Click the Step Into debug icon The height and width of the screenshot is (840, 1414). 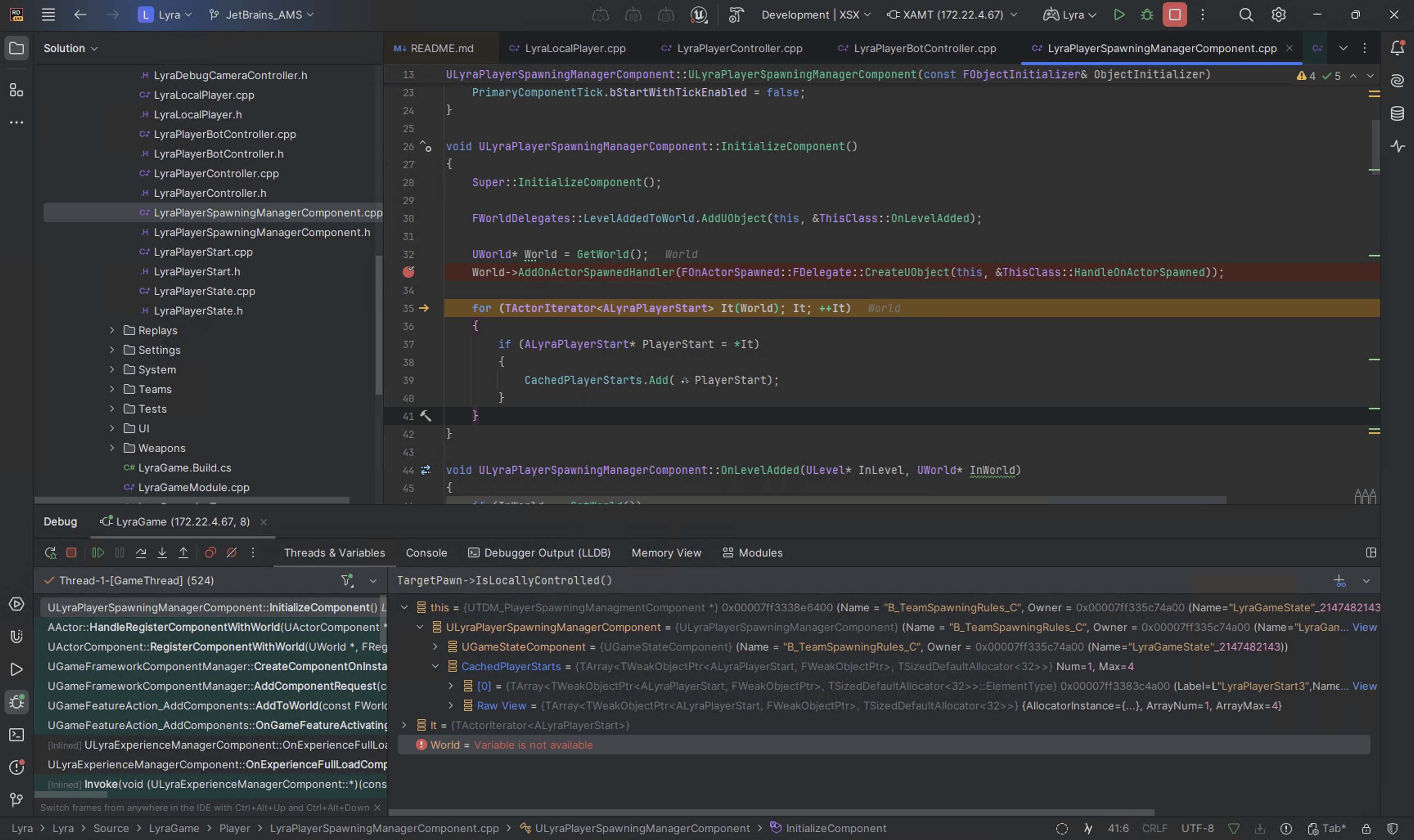162,553
